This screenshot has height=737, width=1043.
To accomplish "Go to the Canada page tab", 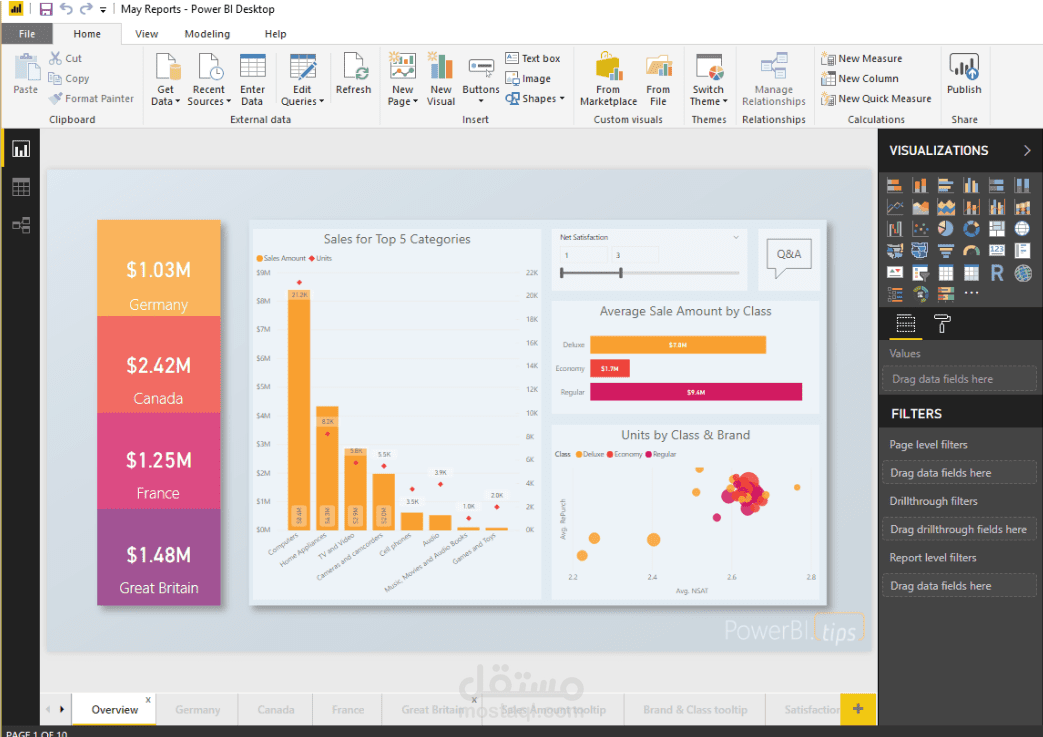I will (x=276, y=710).
